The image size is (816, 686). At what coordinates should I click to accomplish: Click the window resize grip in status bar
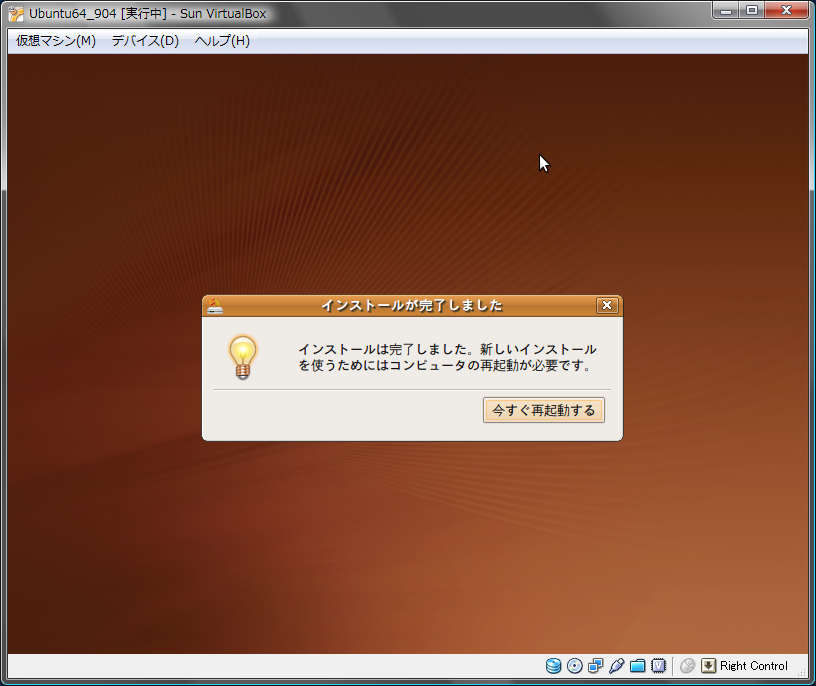coord(802,672)
